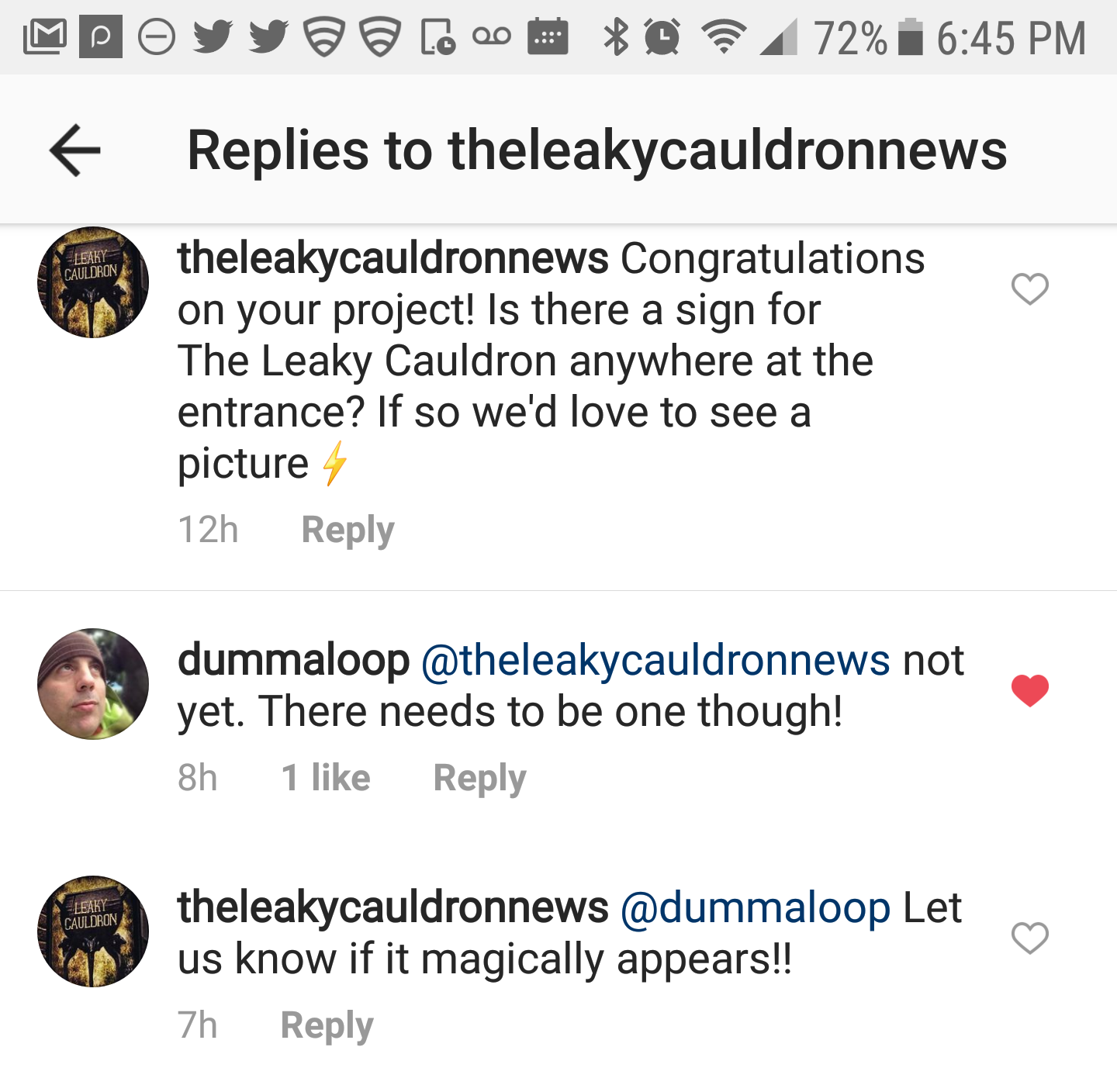Reply to dummaloop's 8h comment
The width and height of the screenshot is (1117, 1092).
(x=480, y=779)
